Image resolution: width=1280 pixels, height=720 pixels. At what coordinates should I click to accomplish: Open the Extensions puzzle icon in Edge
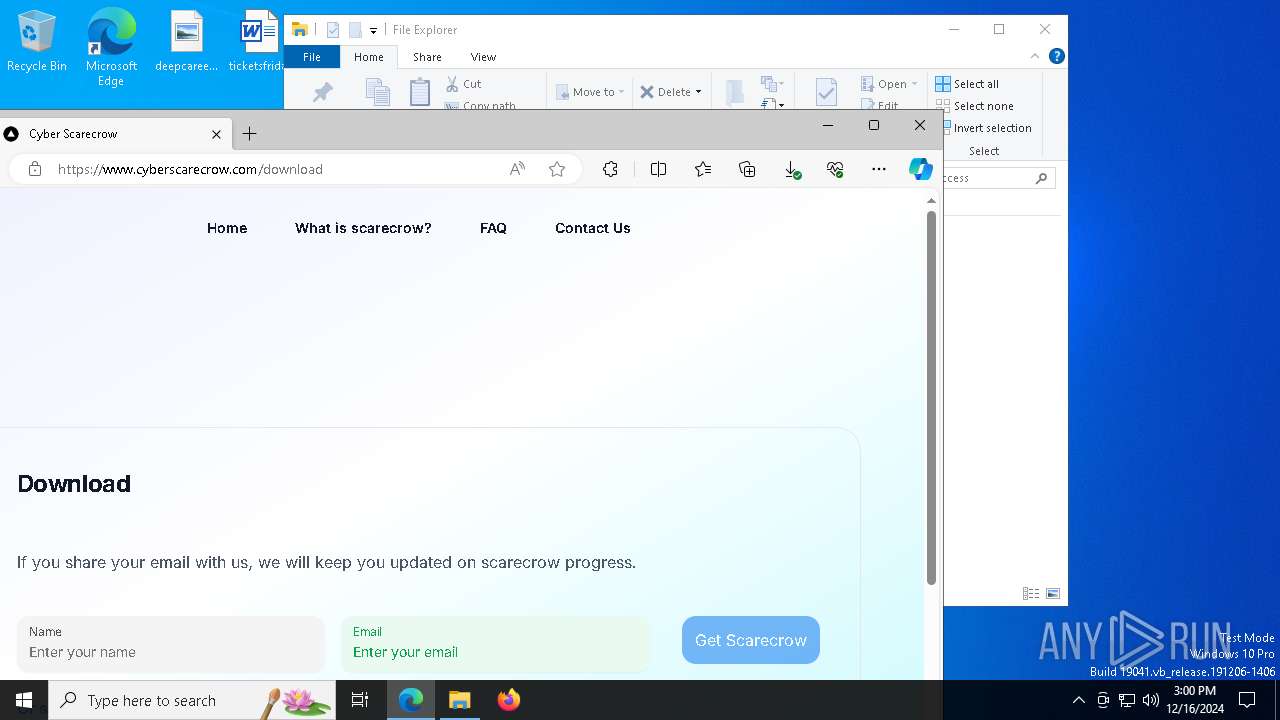point(610,169)
